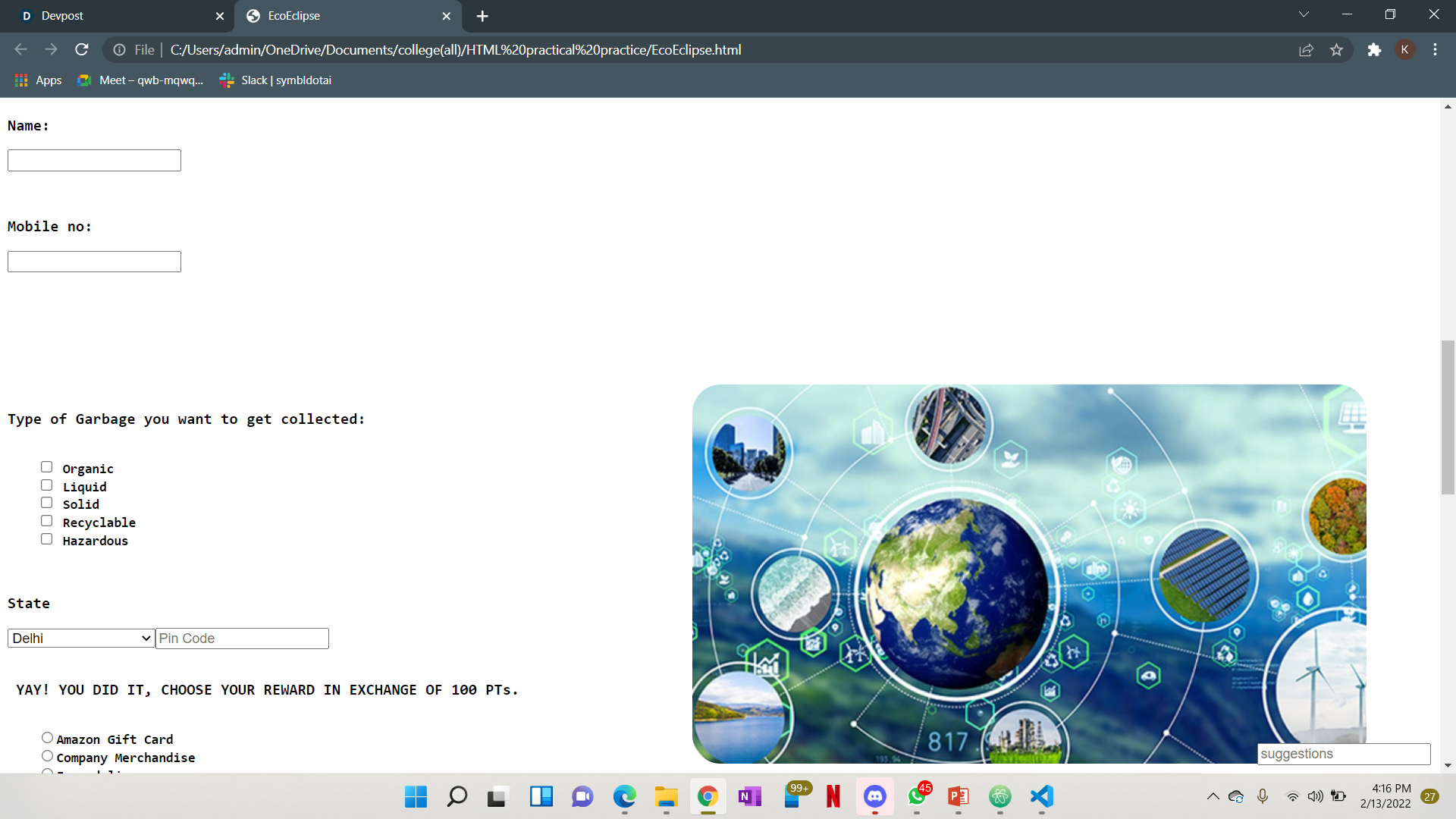The image size is (1456, 819).
Task: Click the browser back navigation arrow
Action: 20,49
